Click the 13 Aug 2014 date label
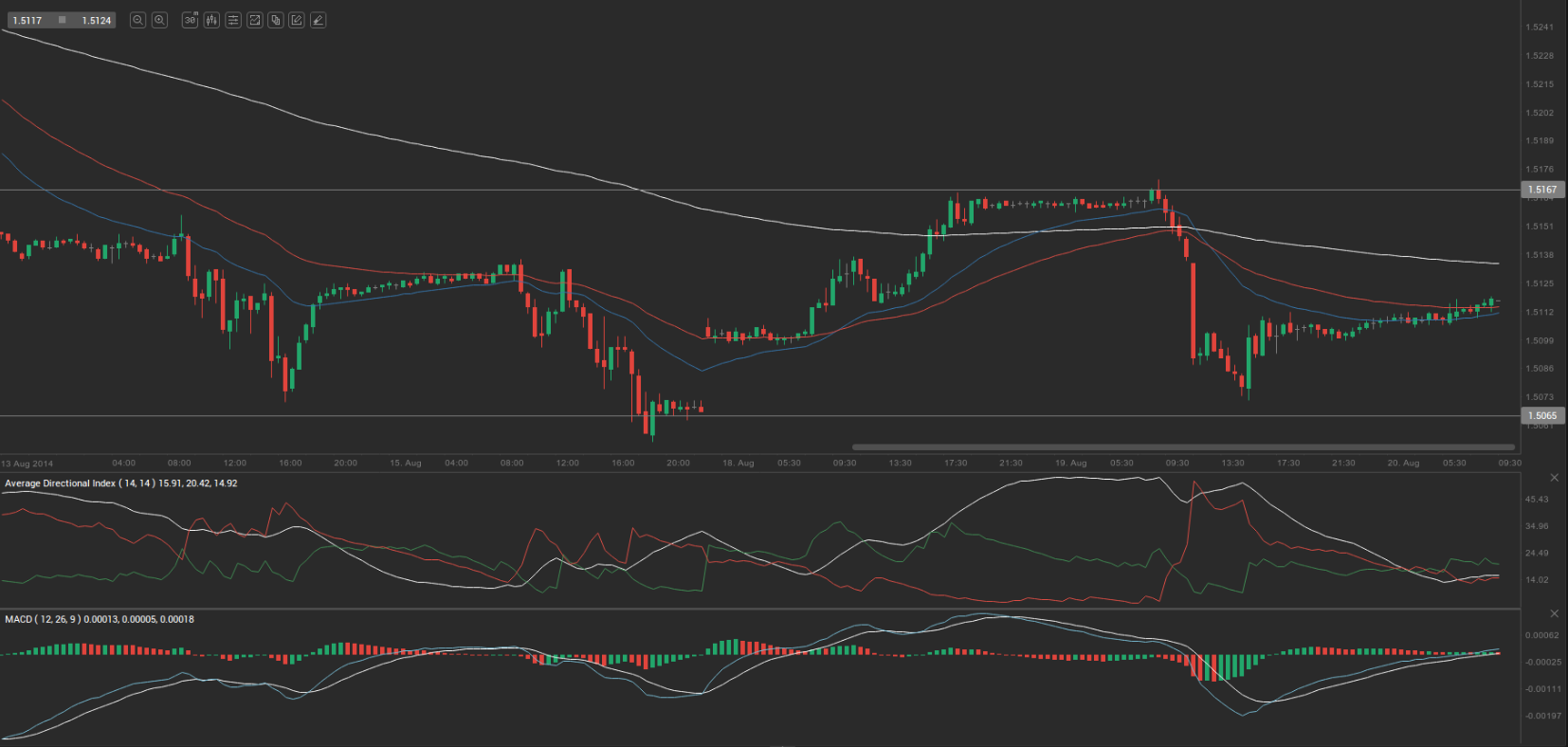This screenshot has height=747, width=1568. pyautogui.click(x=27, y=464)
